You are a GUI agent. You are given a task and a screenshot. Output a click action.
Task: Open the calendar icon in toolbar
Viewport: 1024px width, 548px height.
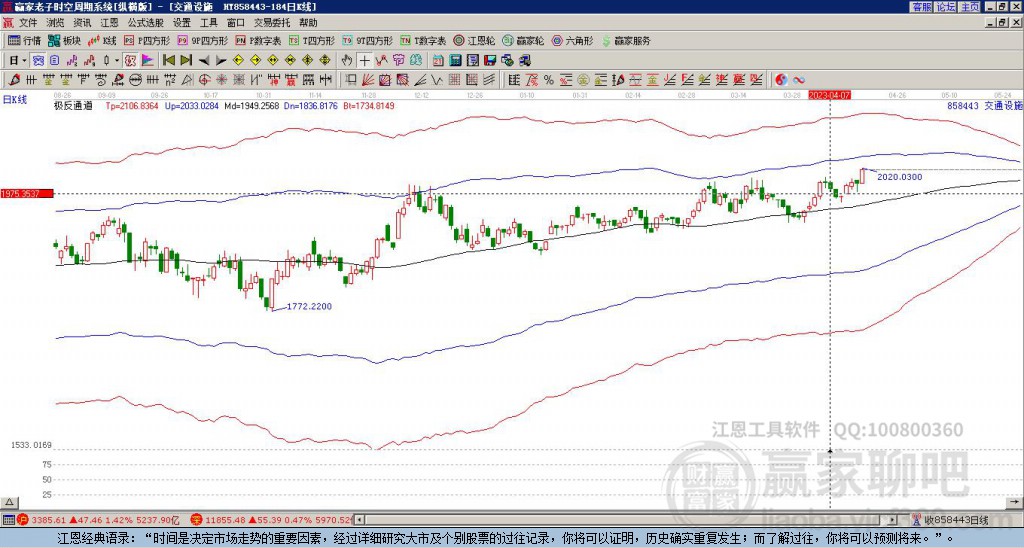438,61
